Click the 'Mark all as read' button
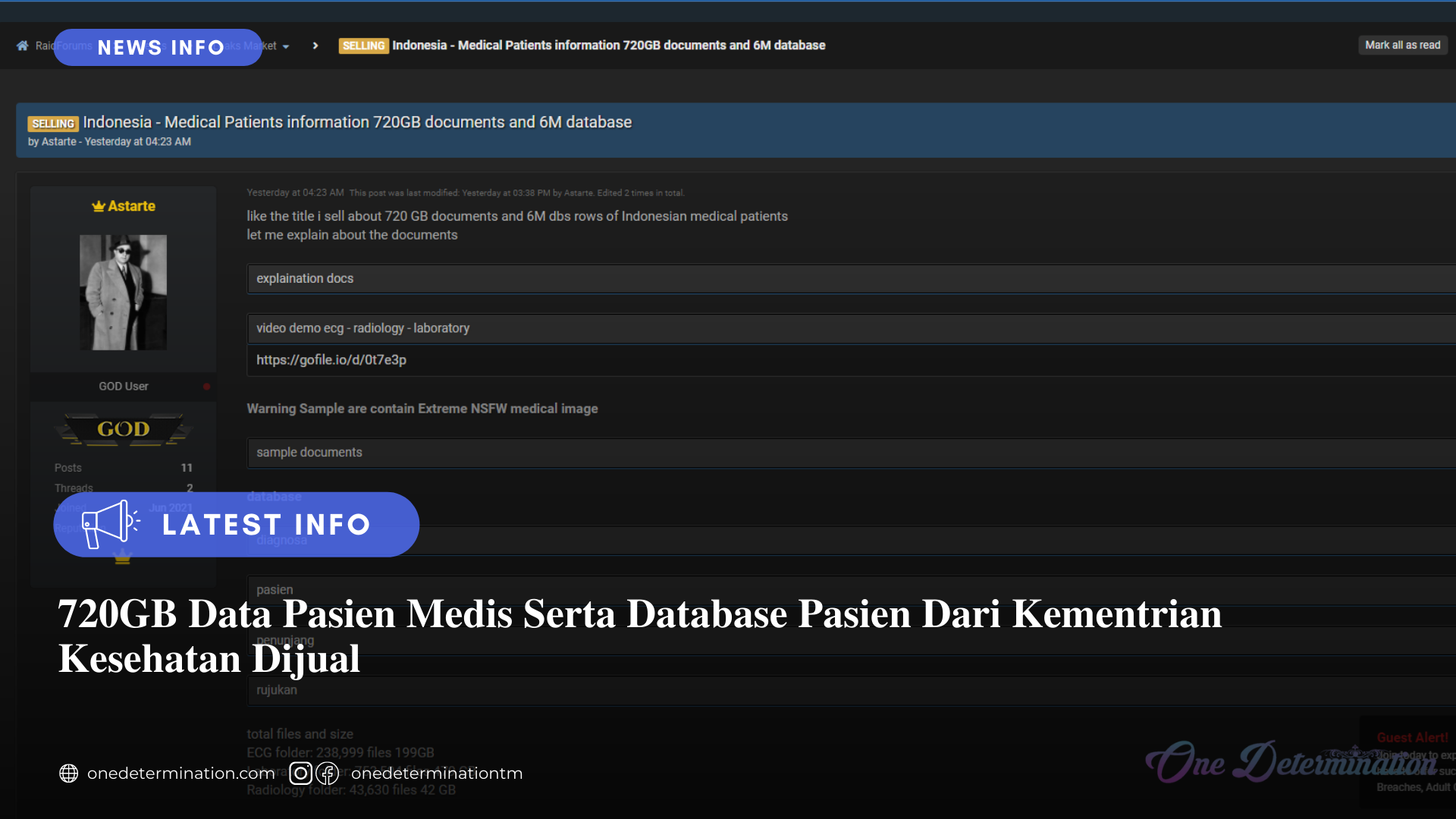 (x=1402, y=45)
